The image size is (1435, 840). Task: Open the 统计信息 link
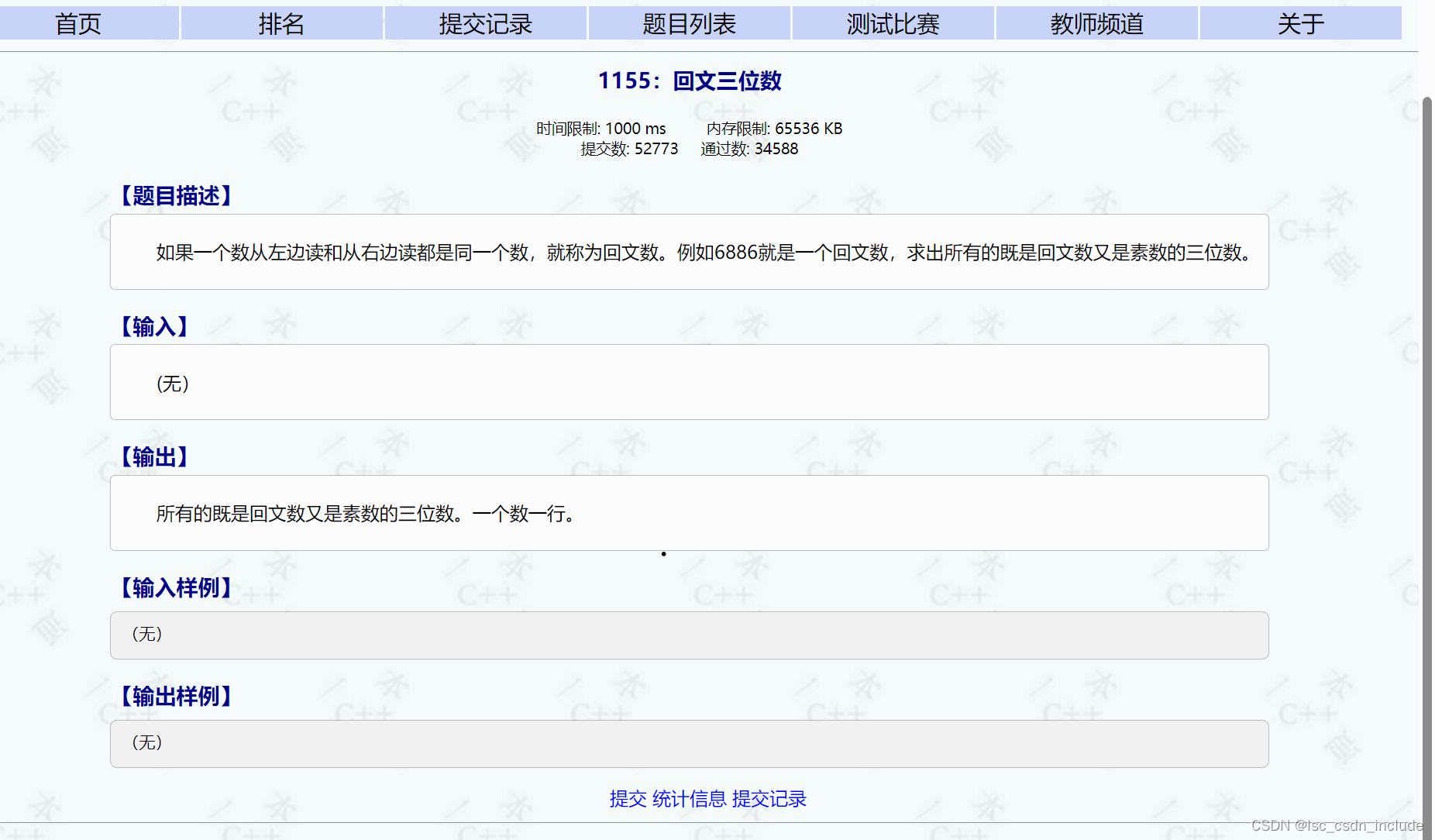coord(689,799)
